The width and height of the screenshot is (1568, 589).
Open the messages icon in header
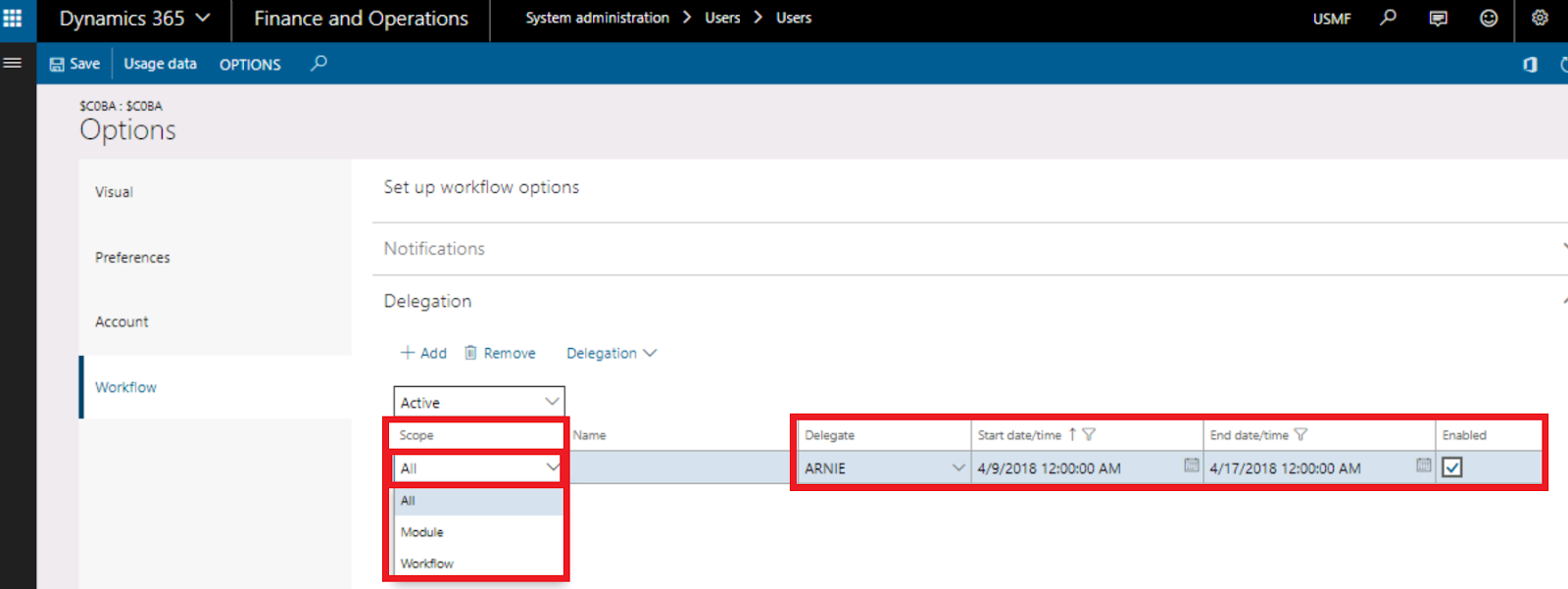(1438, 18)
